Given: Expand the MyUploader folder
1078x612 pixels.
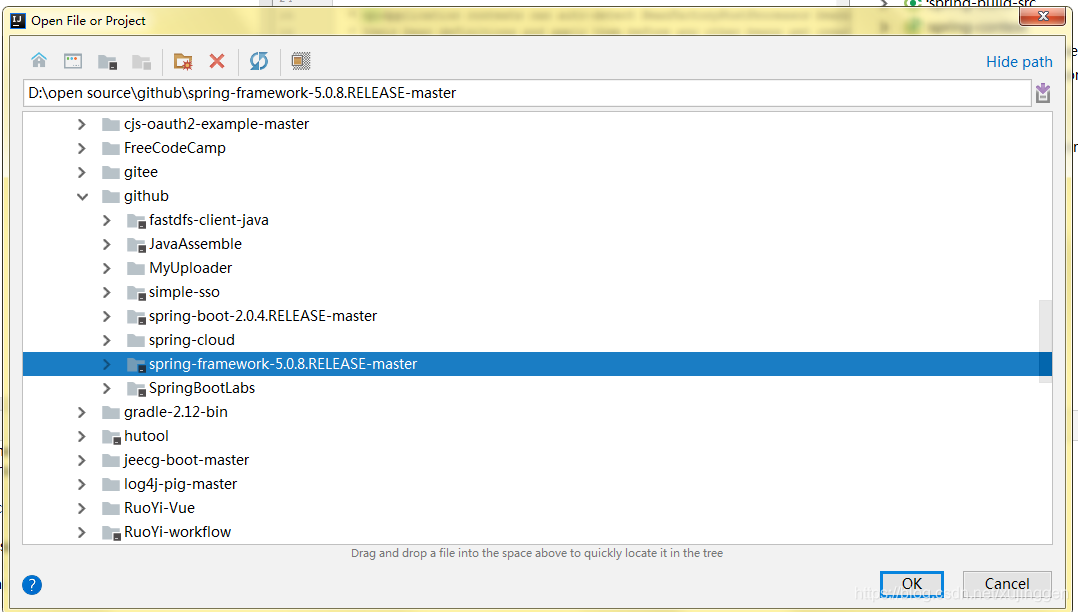Looking at the screenshot, I should click(x=107, y=268).
